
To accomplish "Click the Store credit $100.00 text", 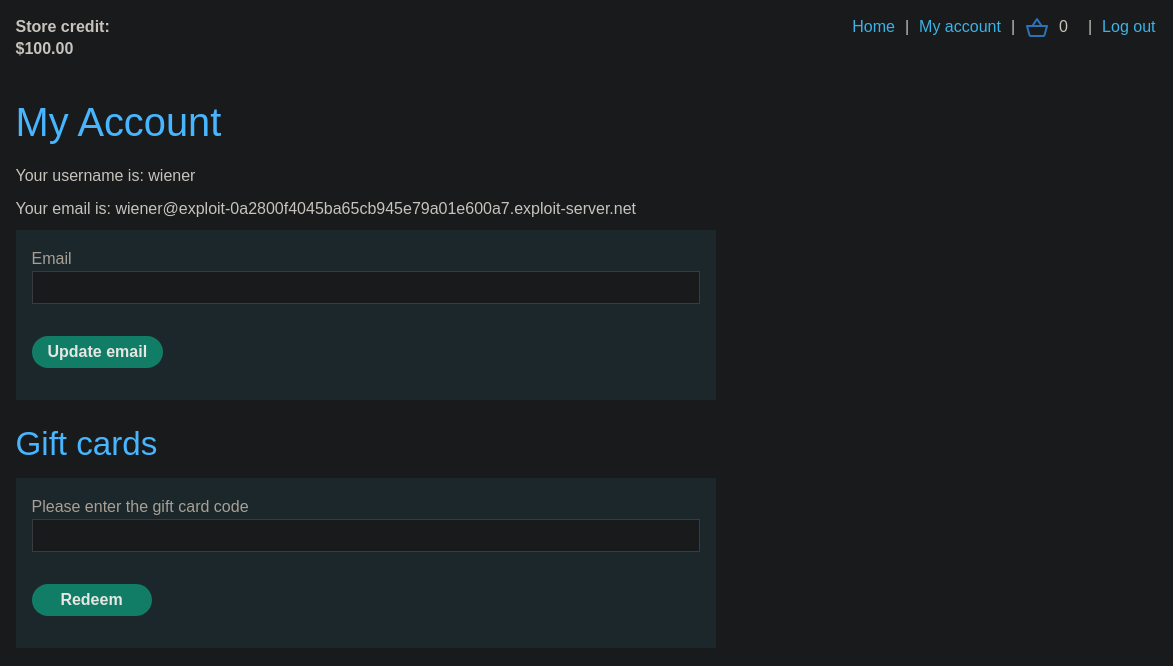I will tap(63, 37).
